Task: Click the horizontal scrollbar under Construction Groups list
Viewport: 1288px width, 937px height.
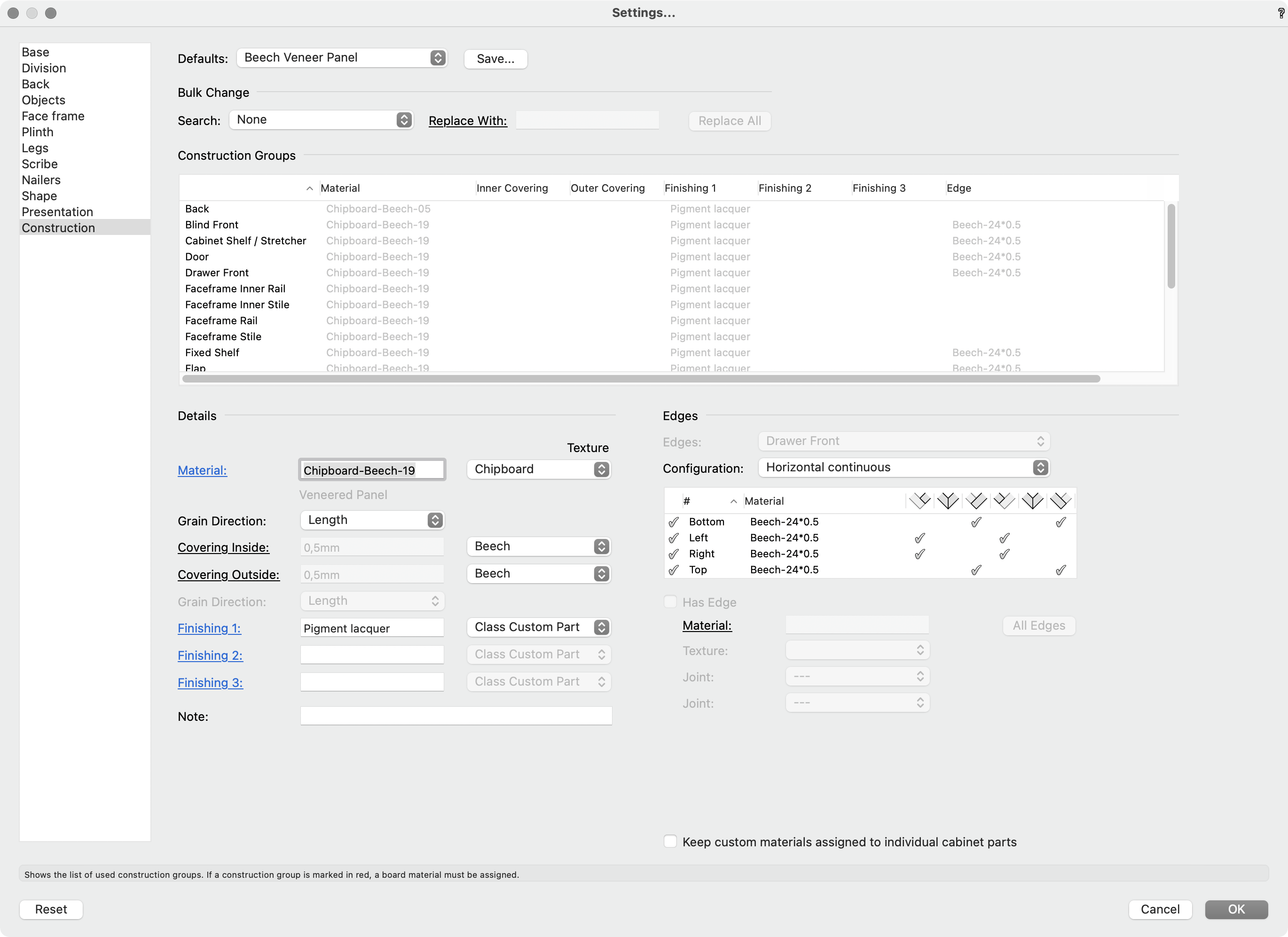Action: point(641,378)
